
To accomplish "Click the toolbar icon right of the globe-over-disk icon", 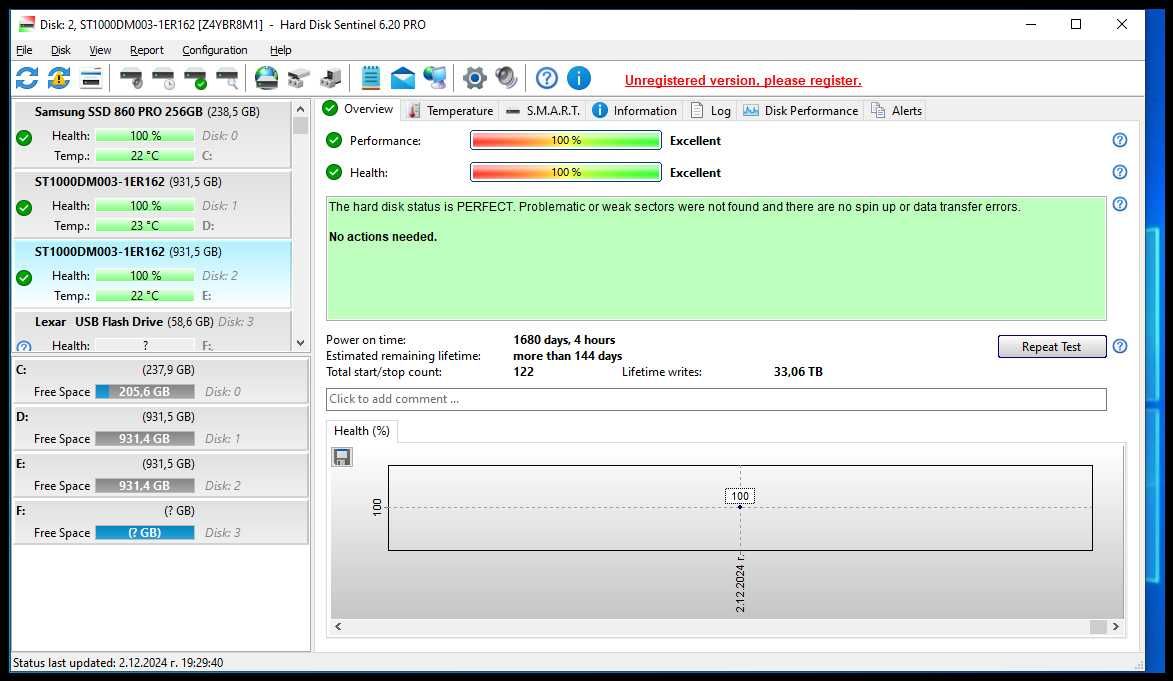I will point(298,78).
